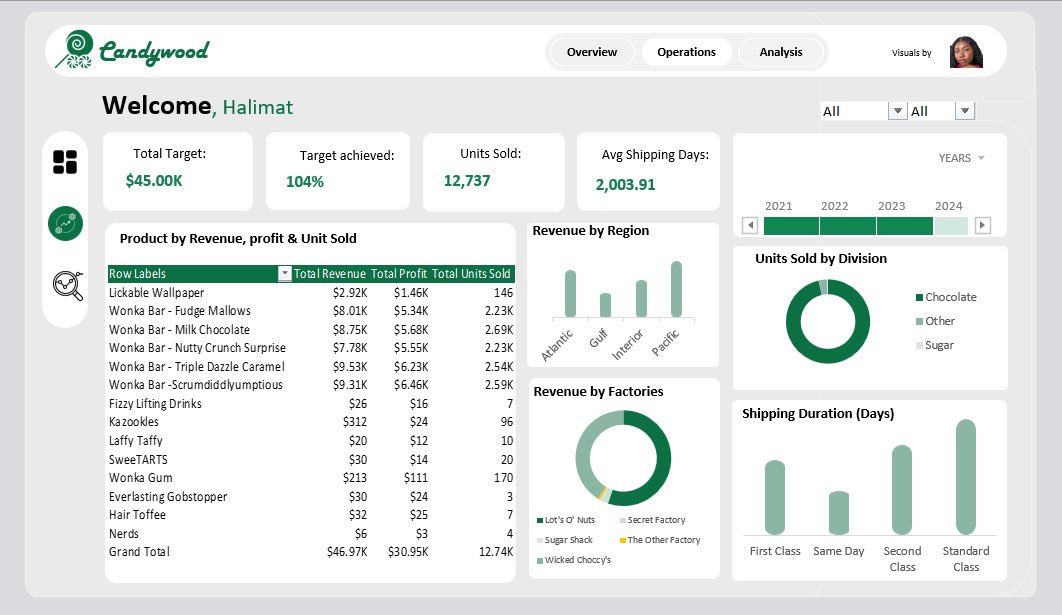Select the 2023 timeline segment
This screenshot has width=1062, height=615.
[x=905, y=226]
